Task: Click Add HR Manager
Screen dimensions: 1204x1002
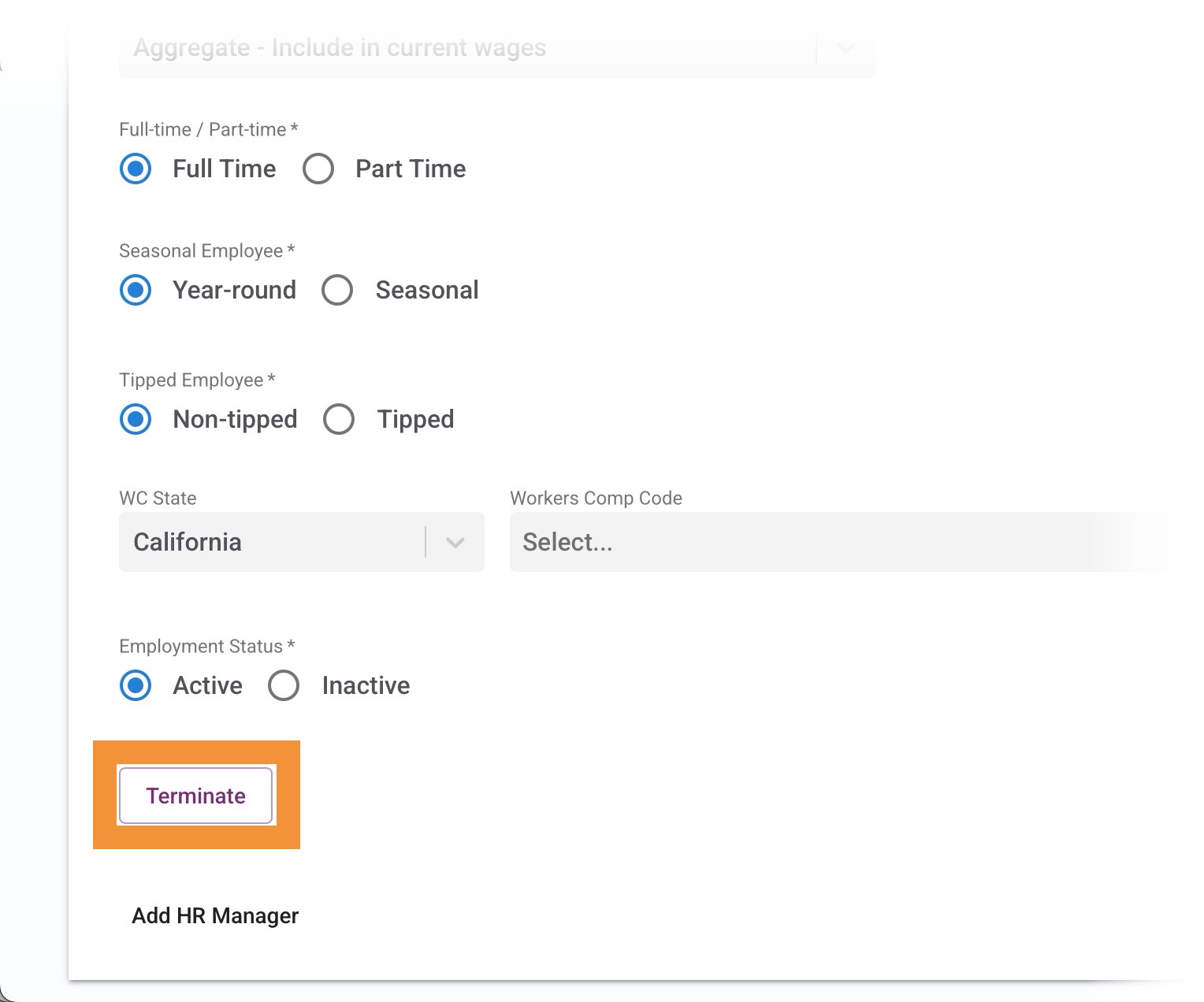Action: click(x=215, y=915)
